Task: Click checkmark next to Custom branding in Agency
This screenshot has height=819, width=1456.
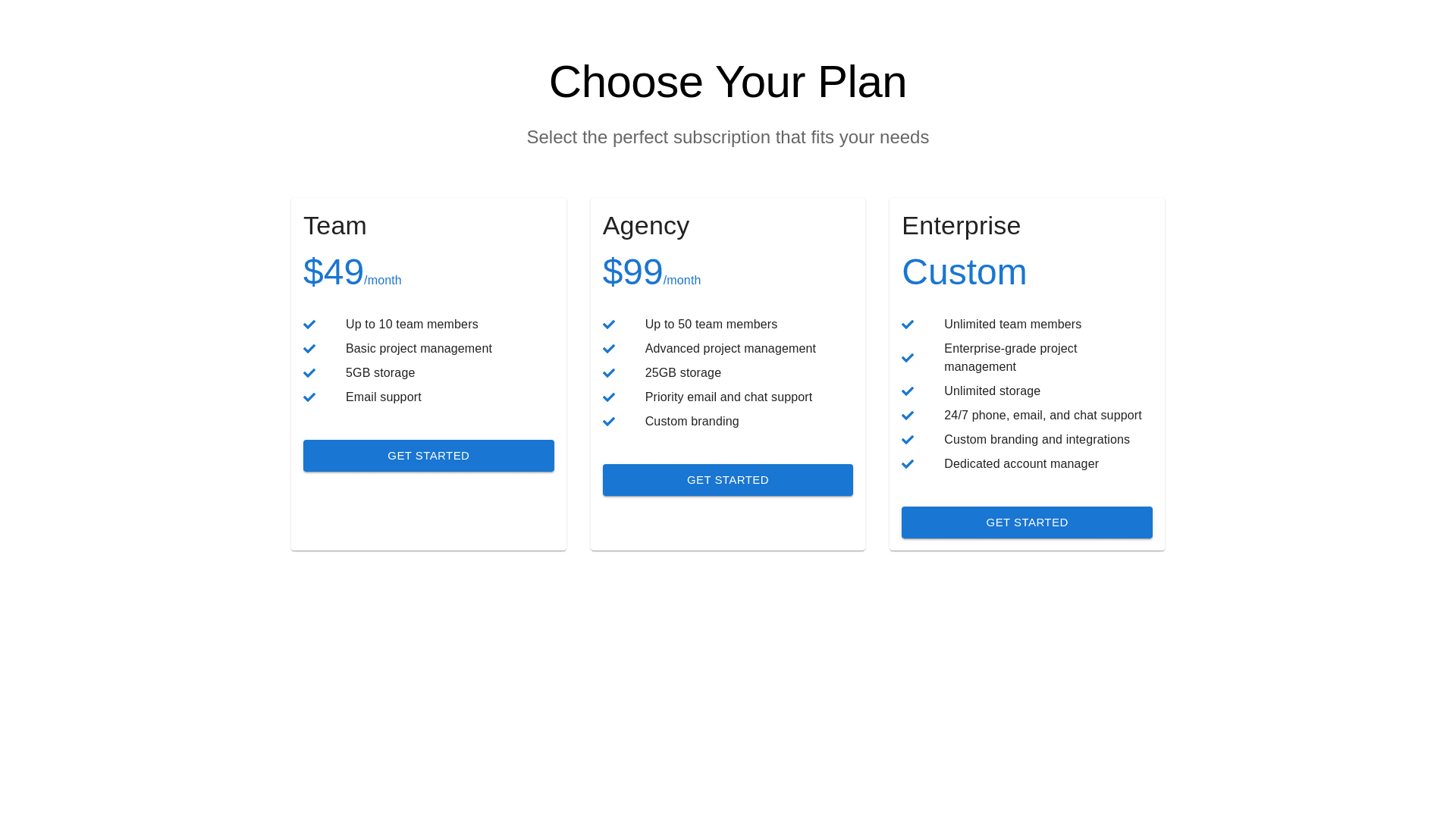Action: tap(609, 422)
